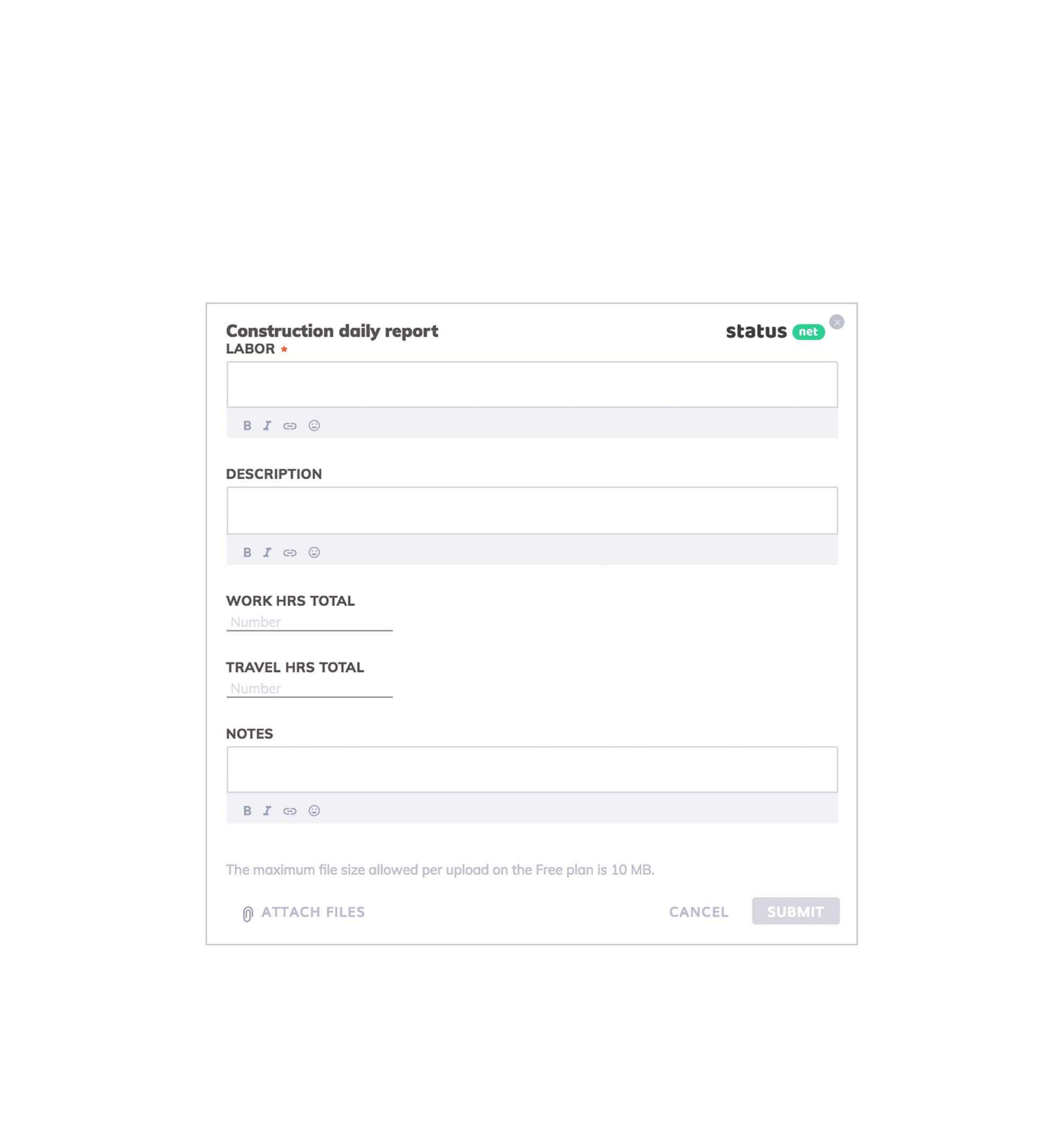Click the Link icon in DESCRIPTION field

pyautogui.click(x=290, y=552)
